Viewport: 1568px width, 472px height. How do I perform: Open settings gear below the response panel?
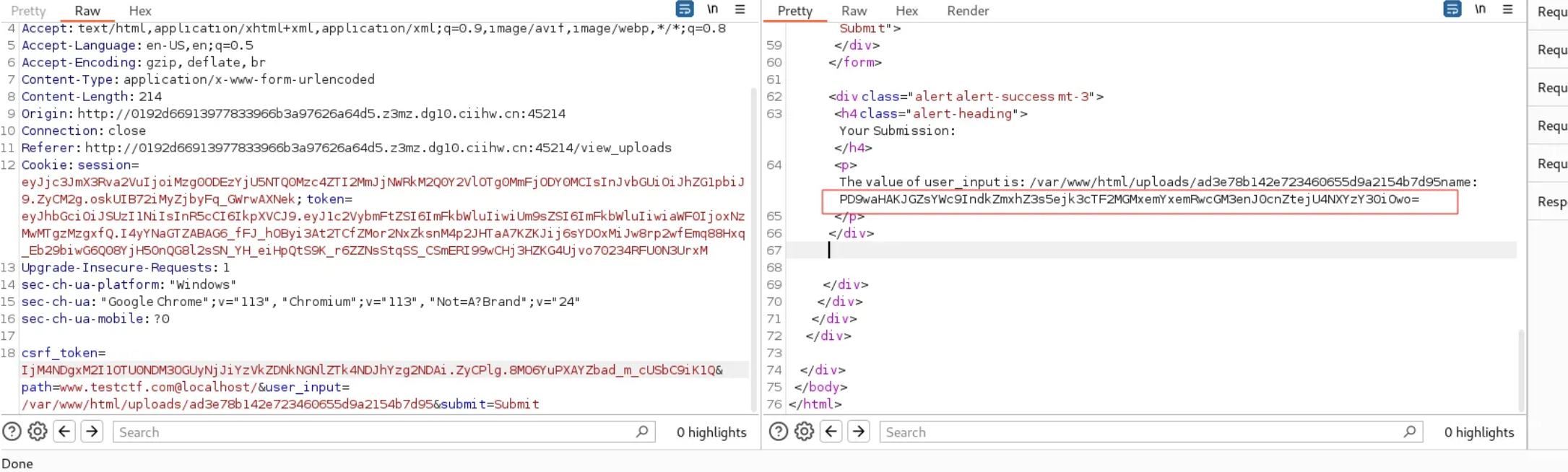click(804, 432)
